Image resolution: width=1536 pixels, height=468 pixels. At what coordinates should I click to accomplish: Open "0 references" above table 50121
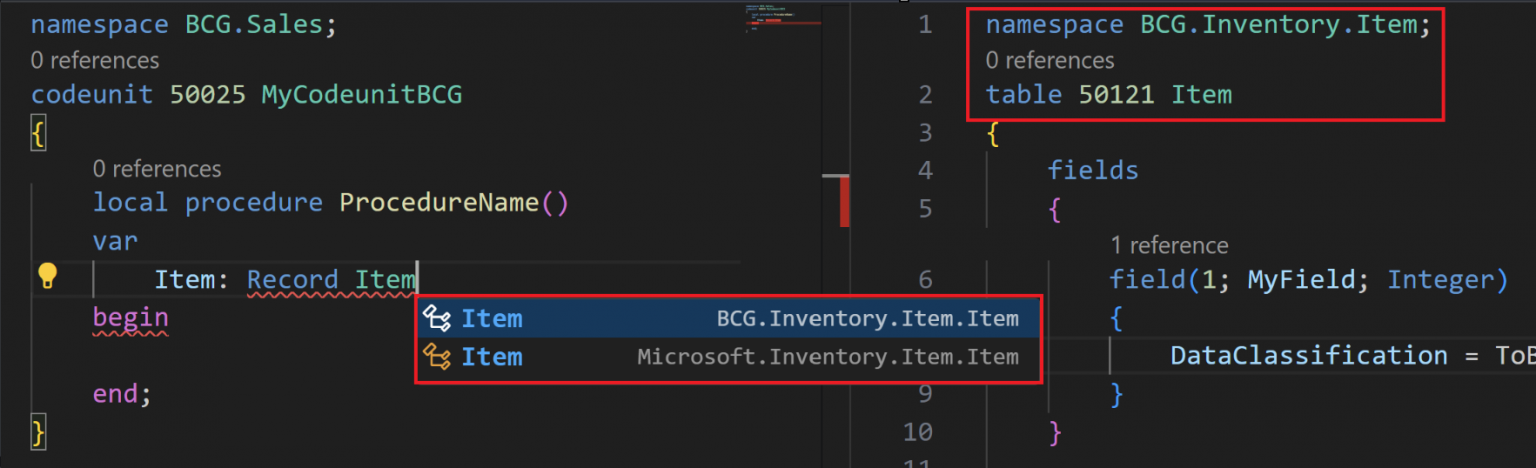click(x=1050, y=61)
